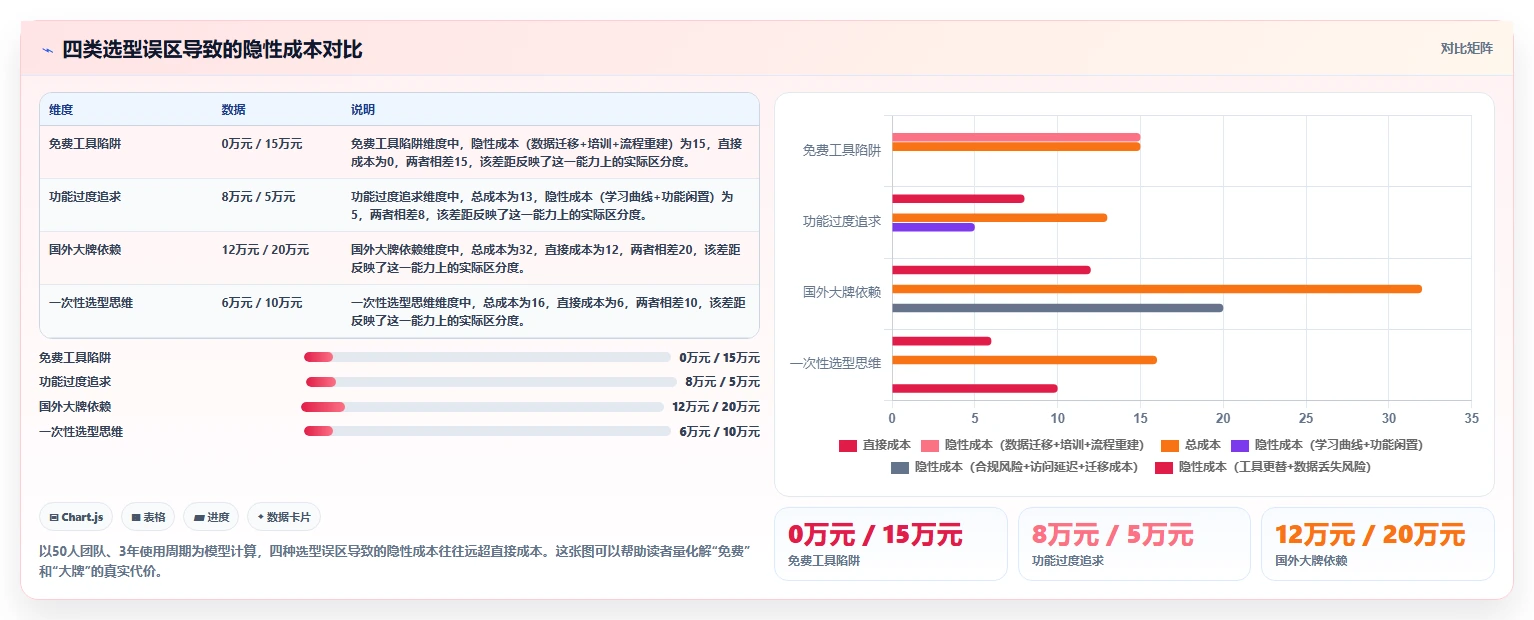Click the 说明 column header
Image resolution: width=1534 pixels, height=620 pixels.
click(363, 109)
